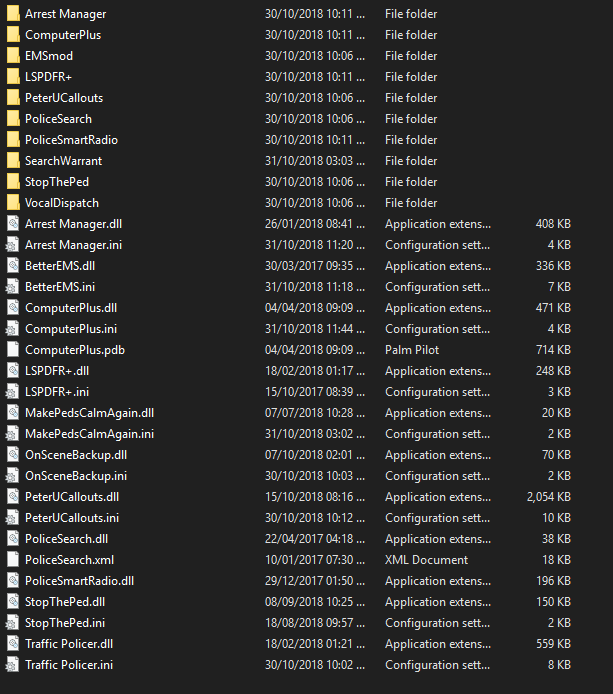Click the PoliceSmartRadio folder icon
The height and width of the screenshot is (694, 613).
pyautogui.click(x=13, y=140)
